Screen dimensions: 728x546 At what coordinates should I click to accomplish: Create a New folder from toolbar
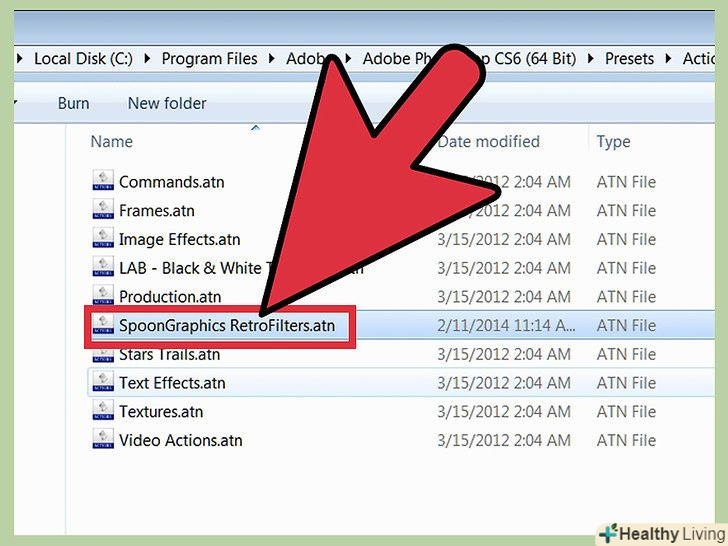[167, 103]
